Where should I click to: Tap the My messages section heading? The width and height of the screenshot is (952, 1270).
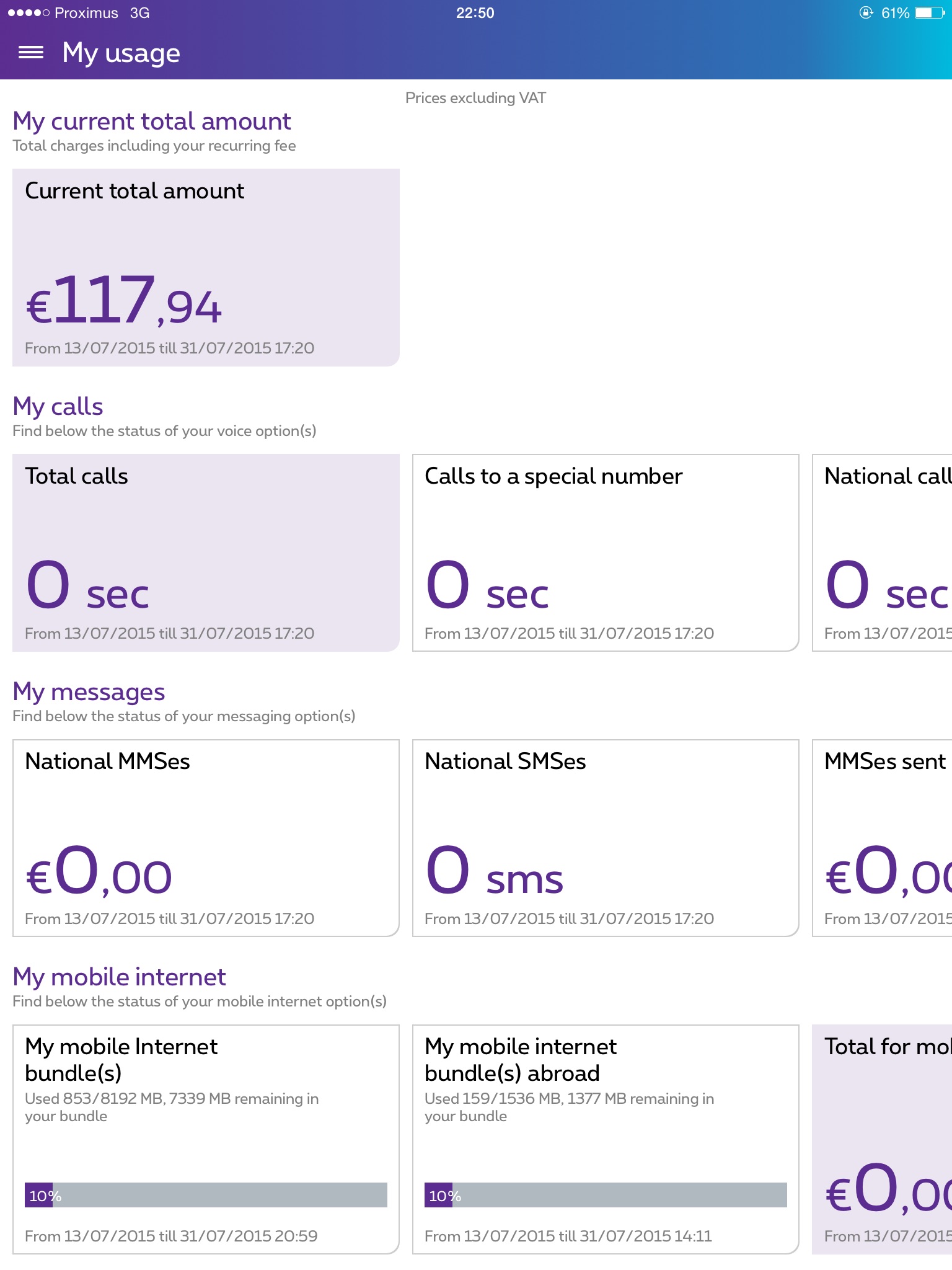point(89,691)
